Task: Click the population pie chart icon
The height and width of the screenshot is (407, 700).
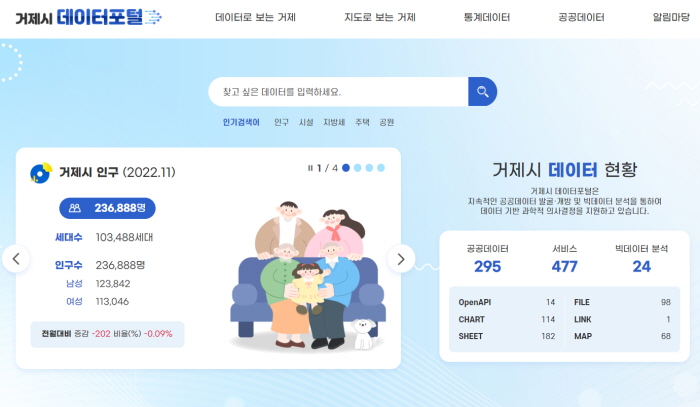Action: point(41,173)
